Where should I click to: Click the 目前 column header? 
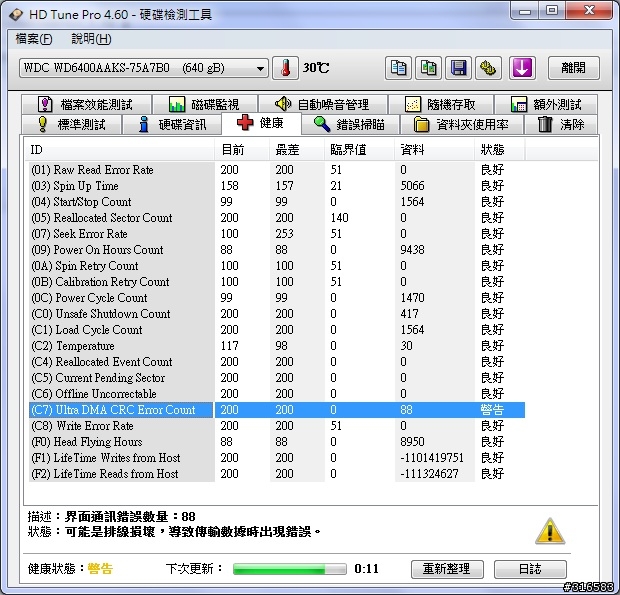(x=242, y=149)
